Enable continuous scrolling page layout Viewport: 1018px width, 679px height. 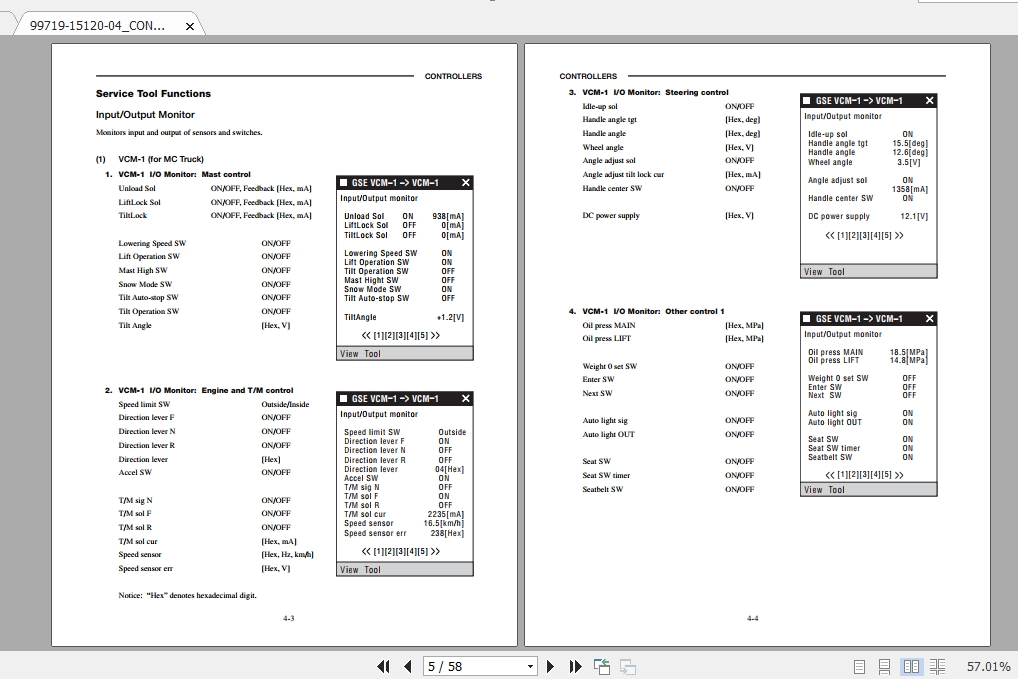point(884,665)
